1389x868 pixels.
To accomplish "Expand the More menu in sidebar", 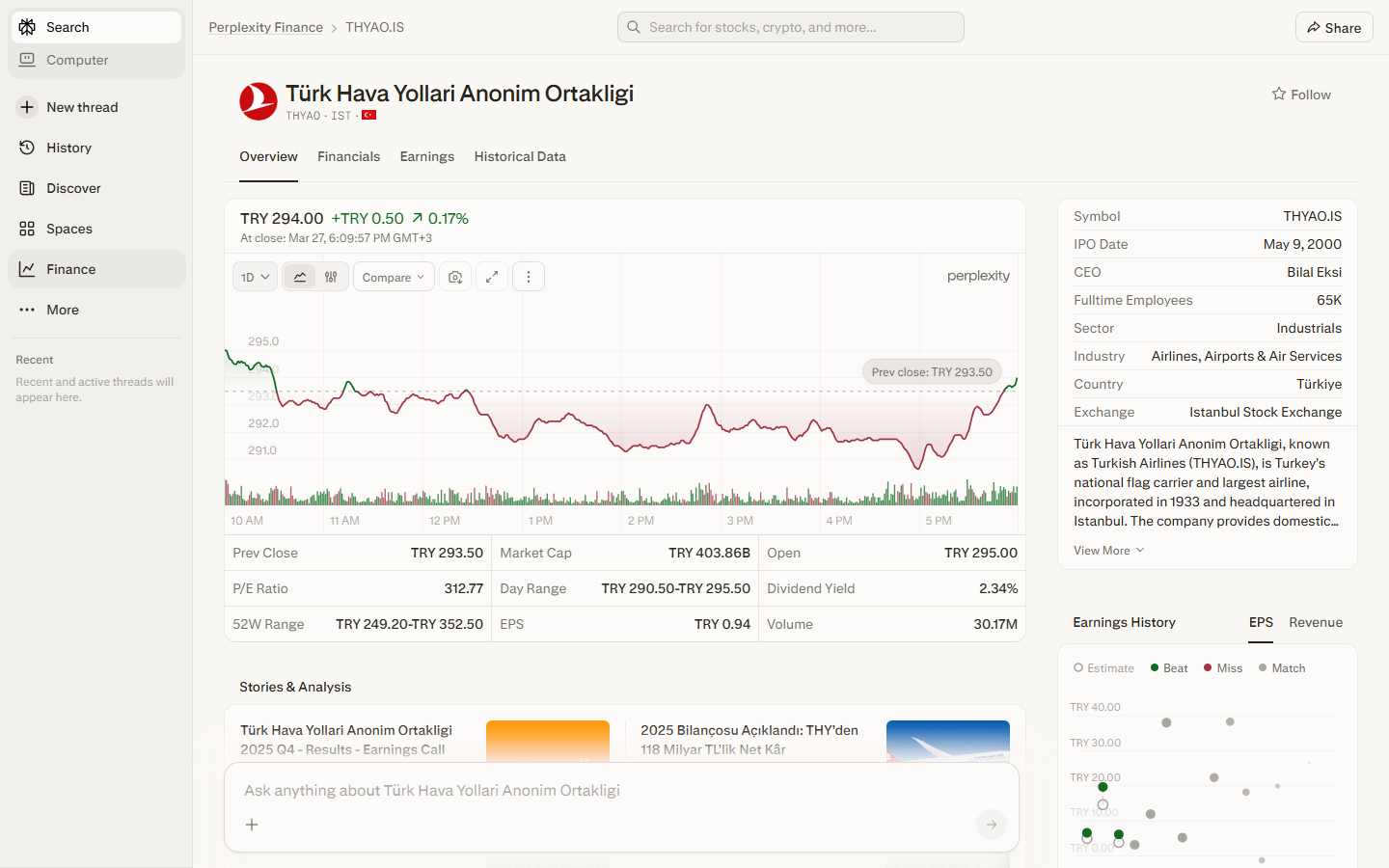I will [x=96, y=310].
